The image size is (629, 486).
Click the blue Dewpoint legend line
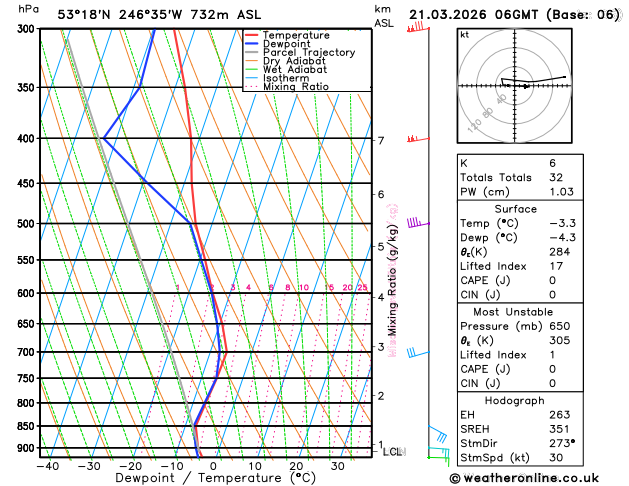[x=252, y=44]
